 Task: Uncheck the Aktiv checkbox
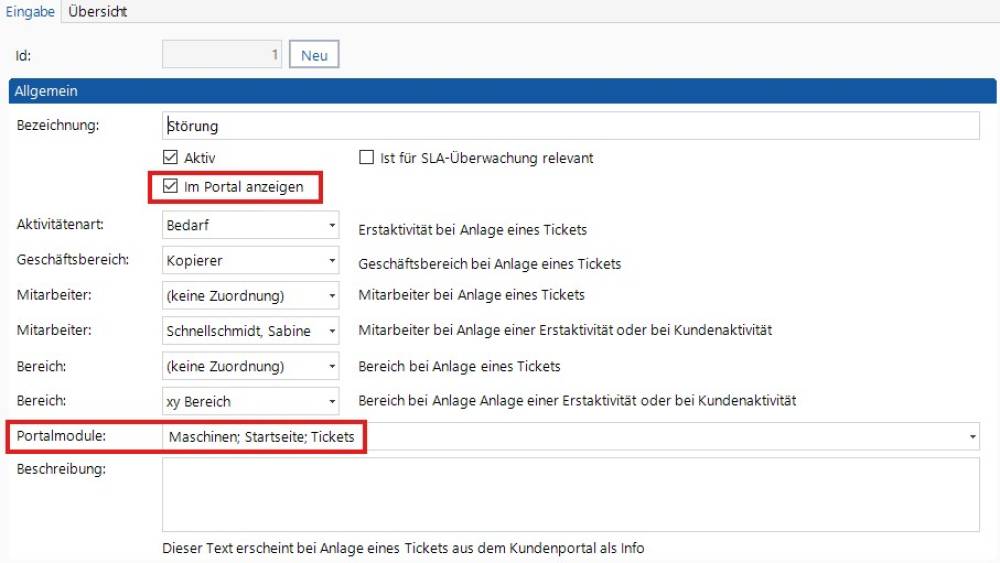[x=170, y=157]
